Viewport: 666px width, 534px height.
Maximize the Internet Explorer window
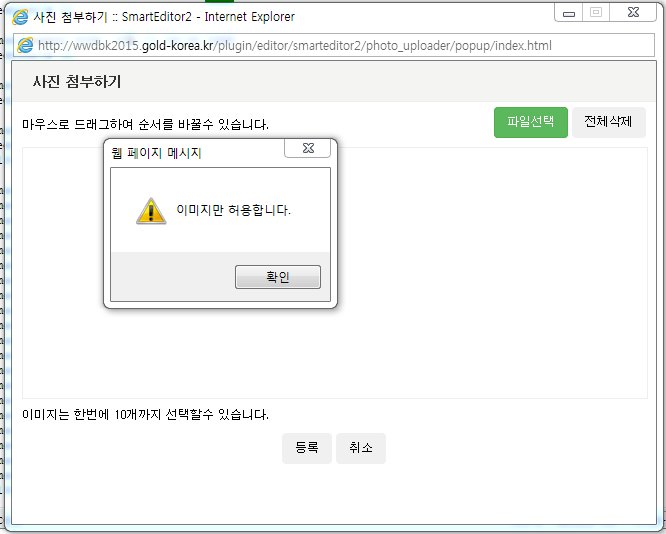[x=596, y=13]
